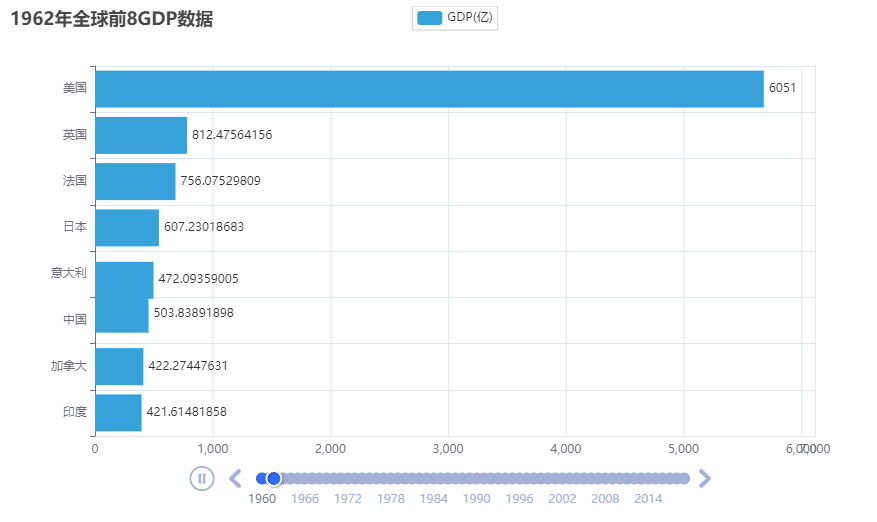Click the 英国 GDP bar
877x522 pixels.
pyautogui.click(x=141, y=135)
